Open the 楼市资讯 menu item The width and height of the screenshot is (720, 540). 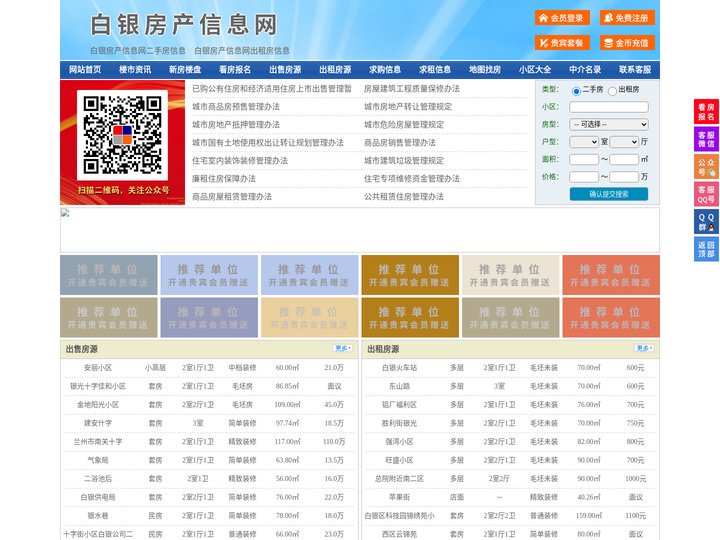click(x=135, y=70)
